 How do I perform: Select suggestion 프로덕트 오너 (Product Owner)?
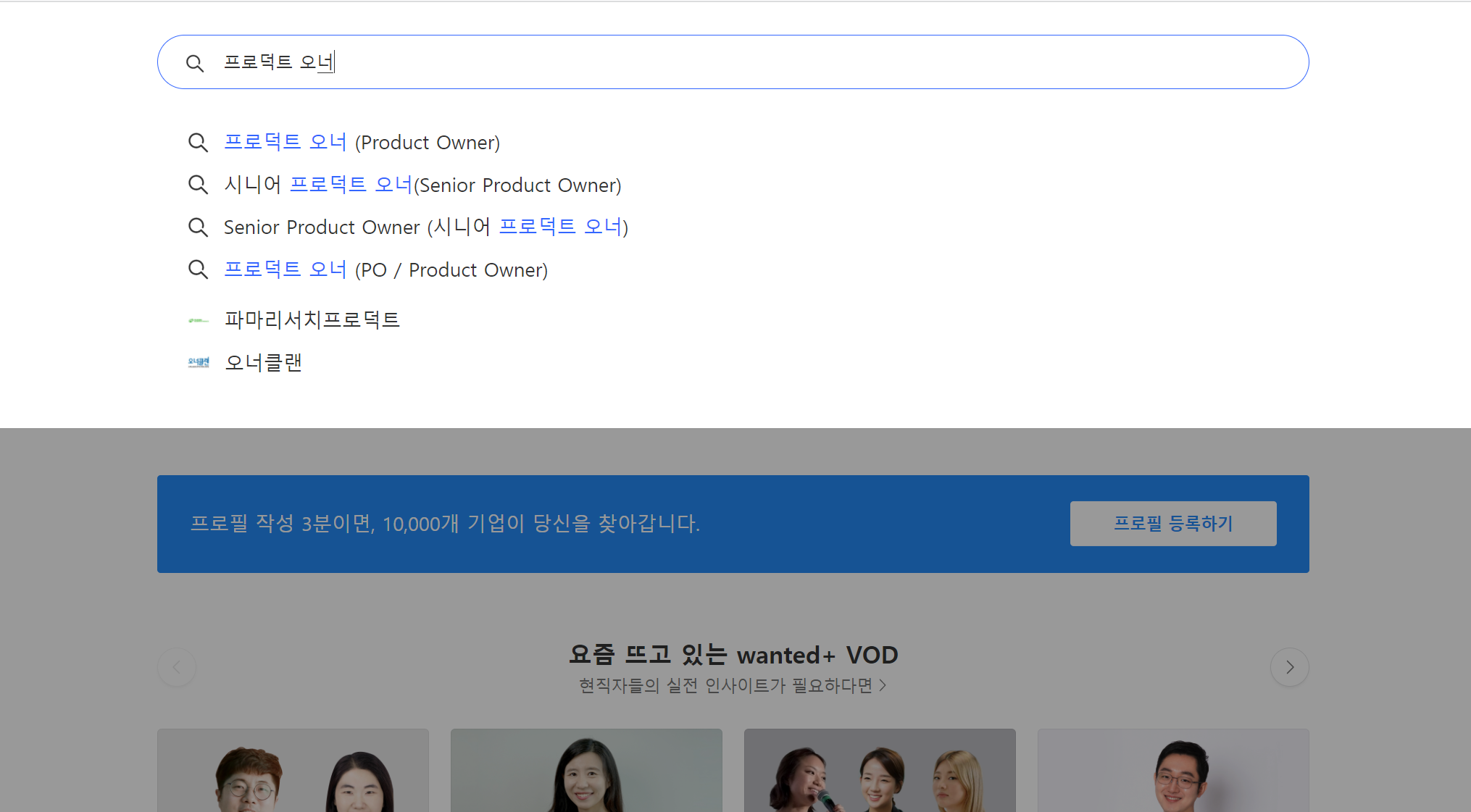362,142
